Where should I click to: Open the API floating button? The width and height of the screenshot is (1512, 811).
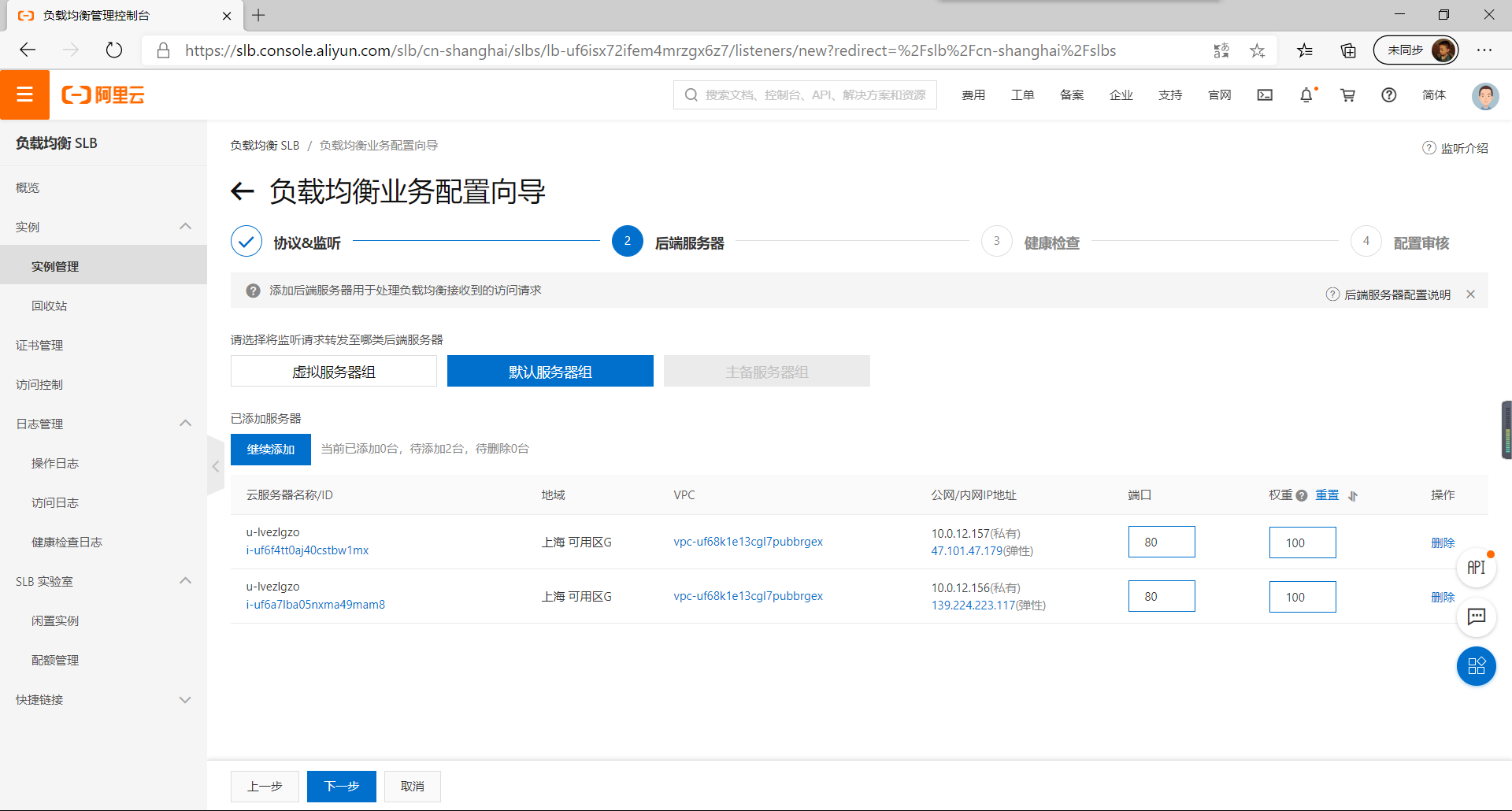[x=1477, y=568]
